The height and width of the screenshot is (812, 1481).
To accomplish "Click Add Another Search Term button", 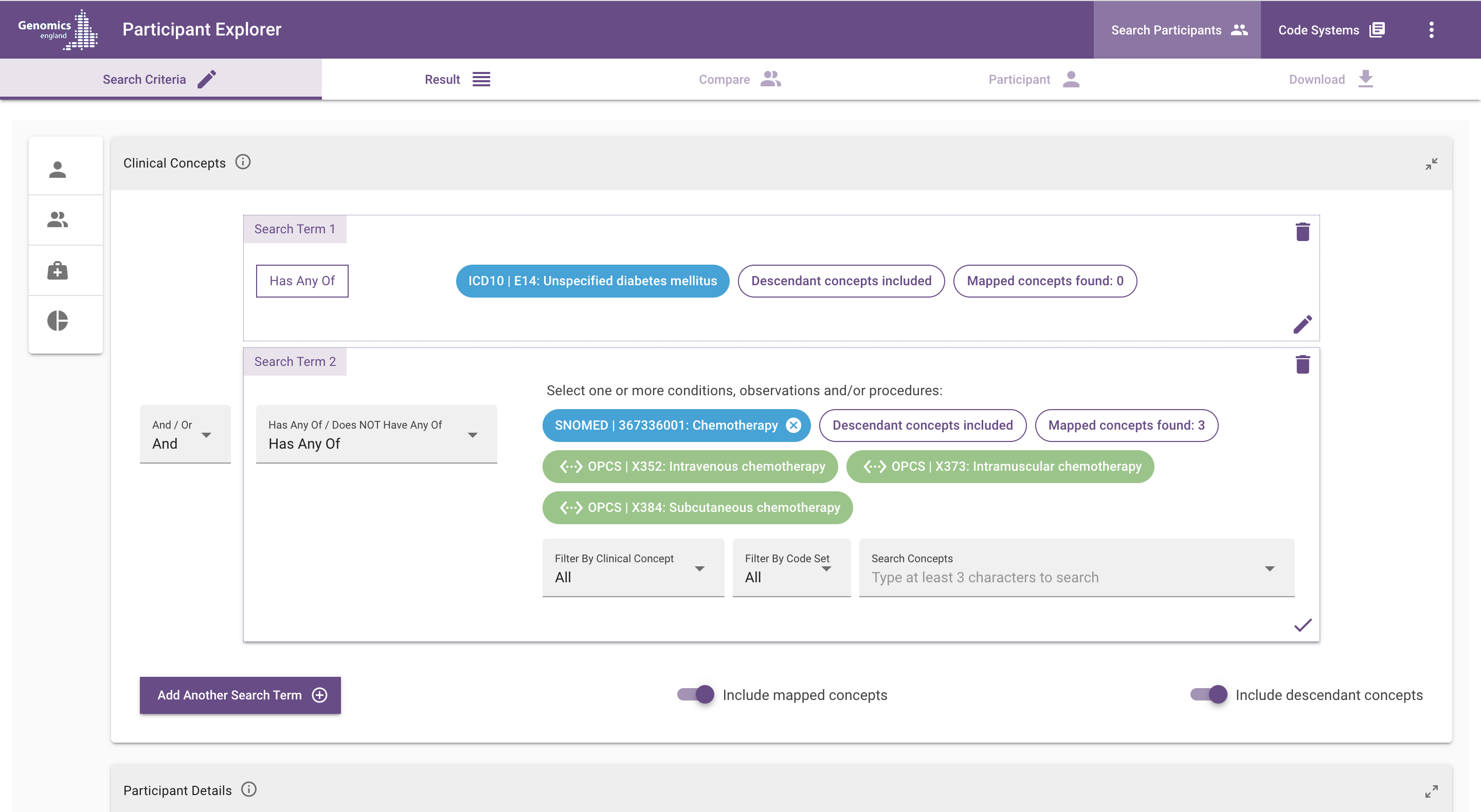I will [x=240, y=695].
